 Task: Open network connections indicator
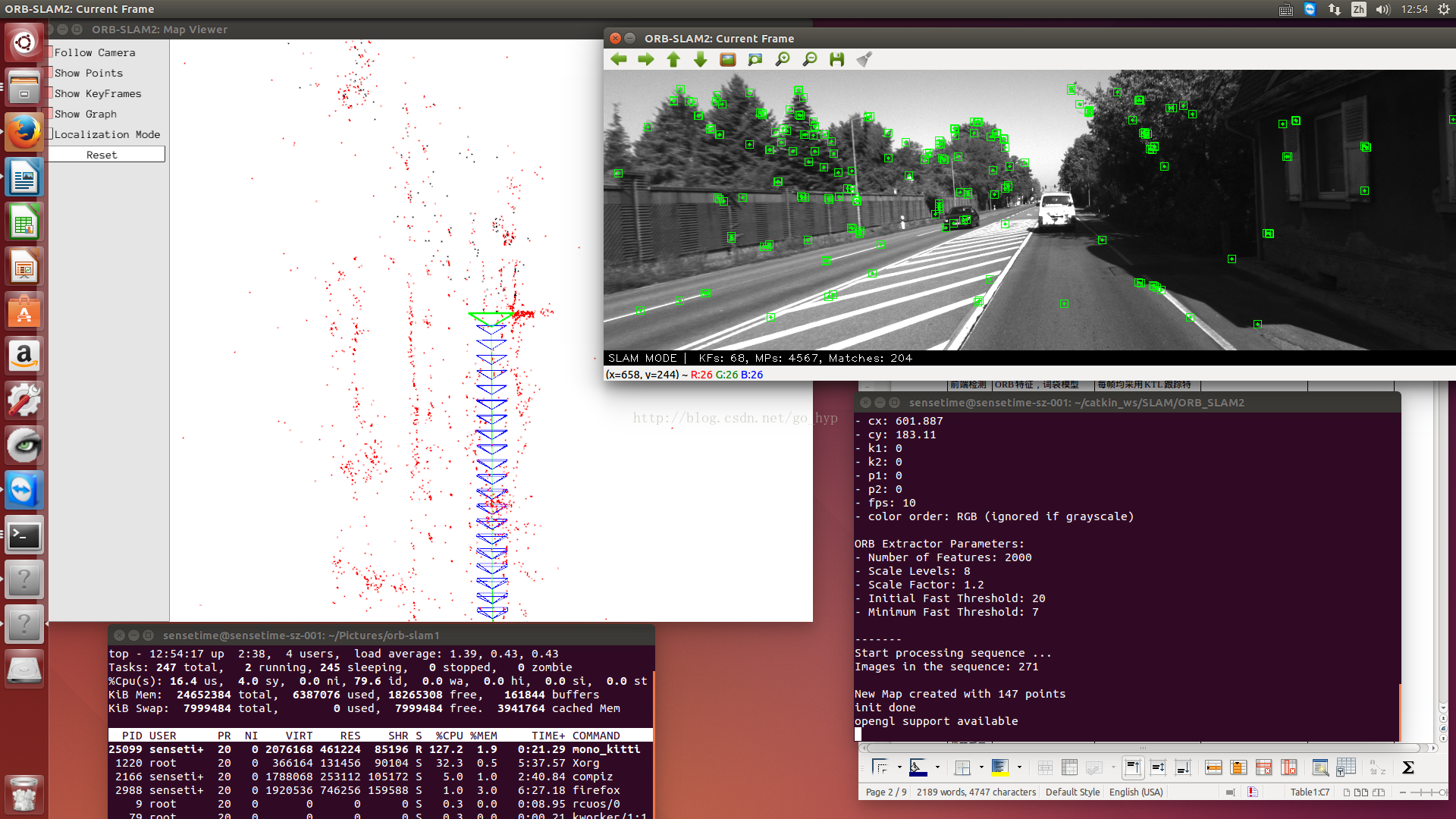coord(1334,9)
